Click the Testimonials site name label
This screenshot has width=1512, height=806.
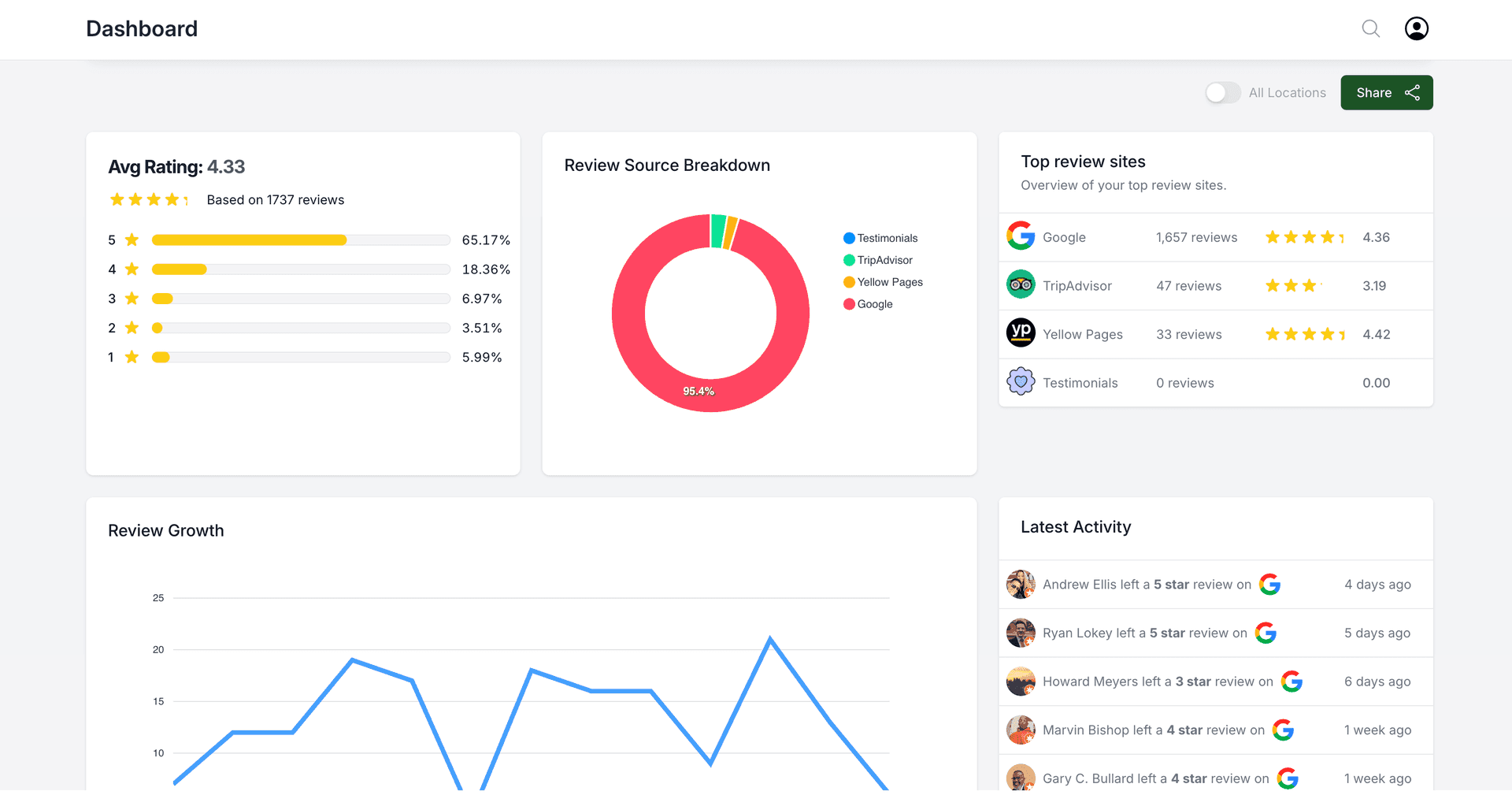(x=1080, y=383)
